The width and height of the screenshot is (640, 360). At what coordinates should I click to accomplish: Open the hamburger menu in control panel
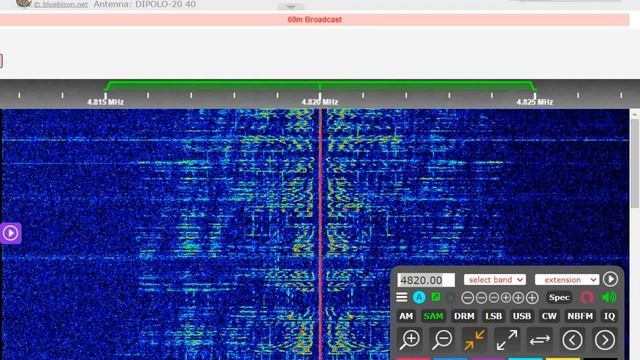402,297
